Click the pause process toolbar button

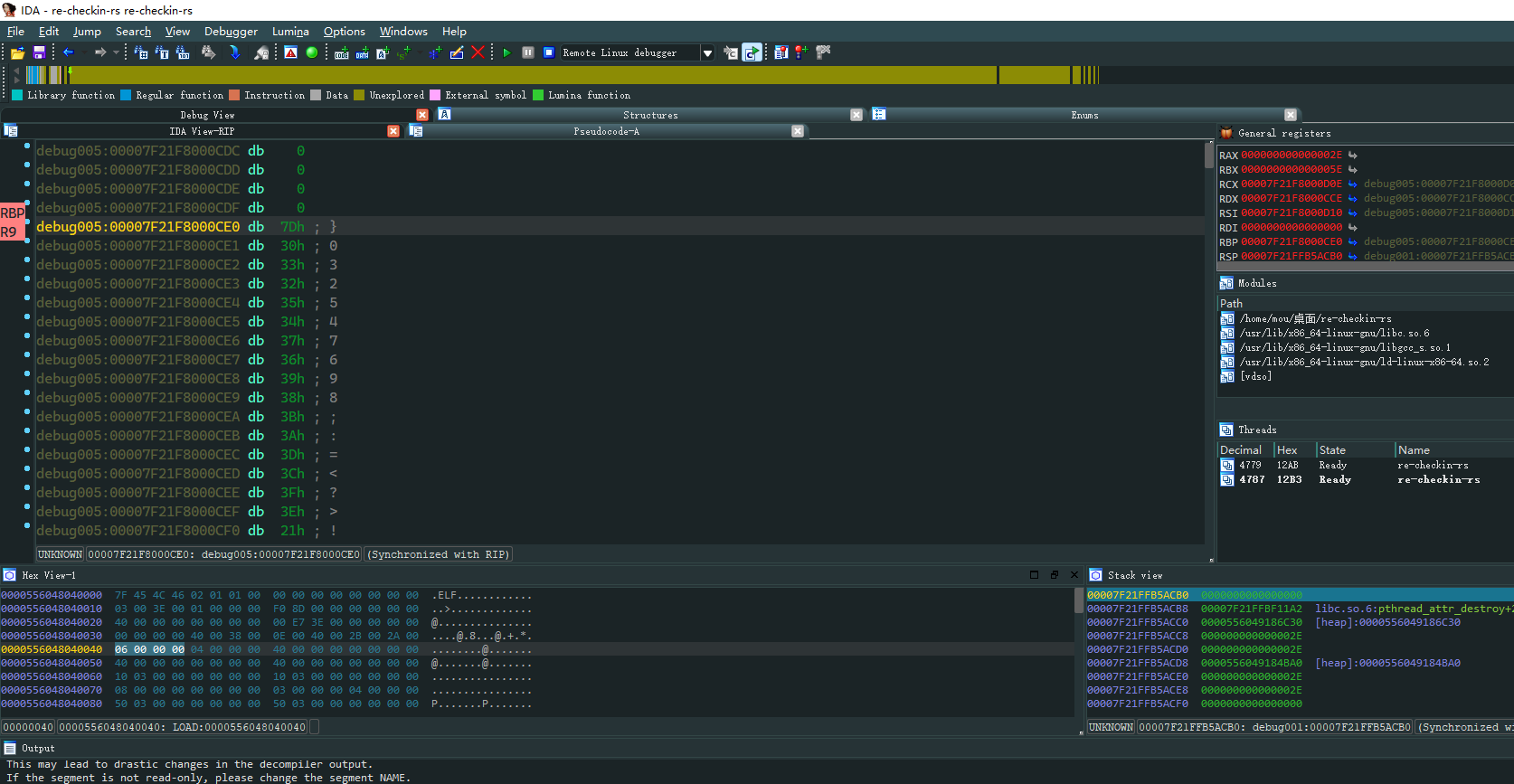[528, 52]
